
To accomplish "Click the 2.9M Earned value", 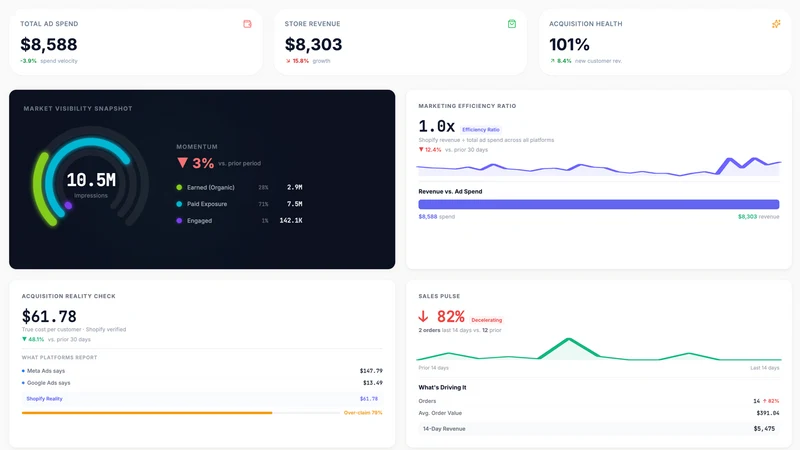I will (294, 187).
